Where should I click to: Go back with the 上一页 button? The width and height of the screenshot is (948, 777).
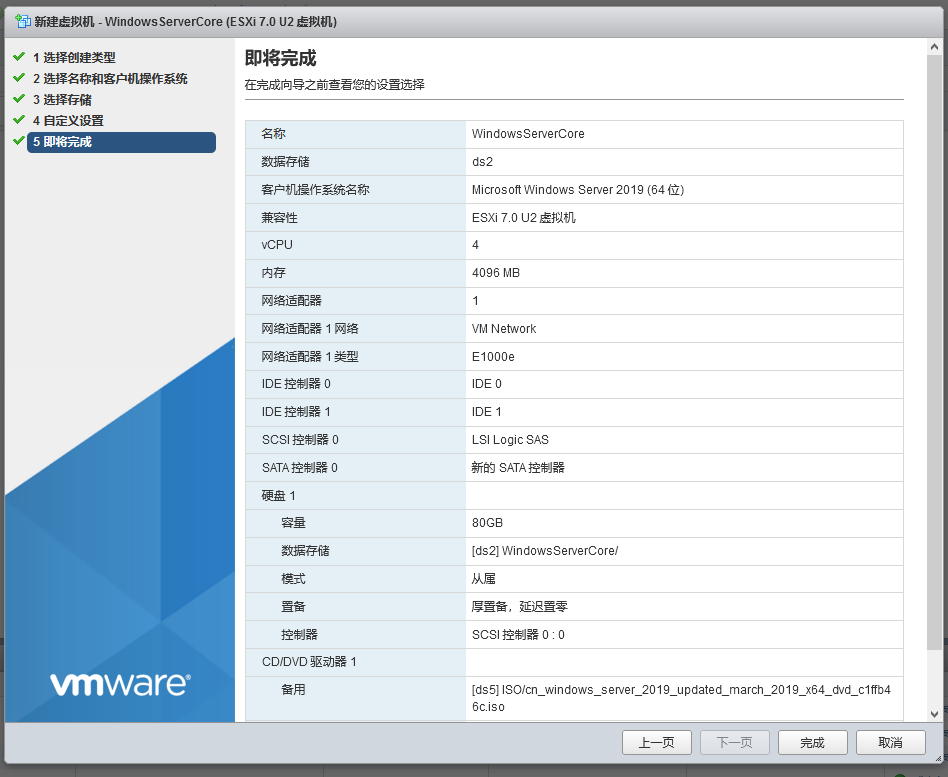click(x=657, y=743)
